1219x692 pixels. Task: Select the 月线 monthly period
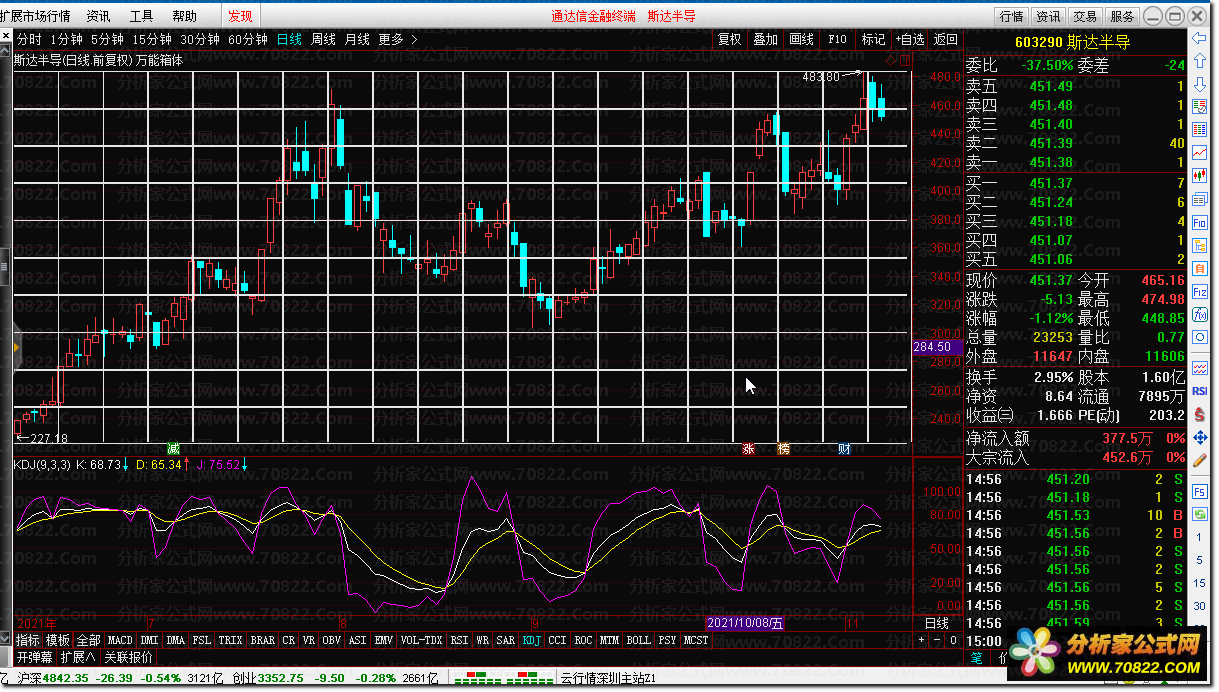[357, 39]
